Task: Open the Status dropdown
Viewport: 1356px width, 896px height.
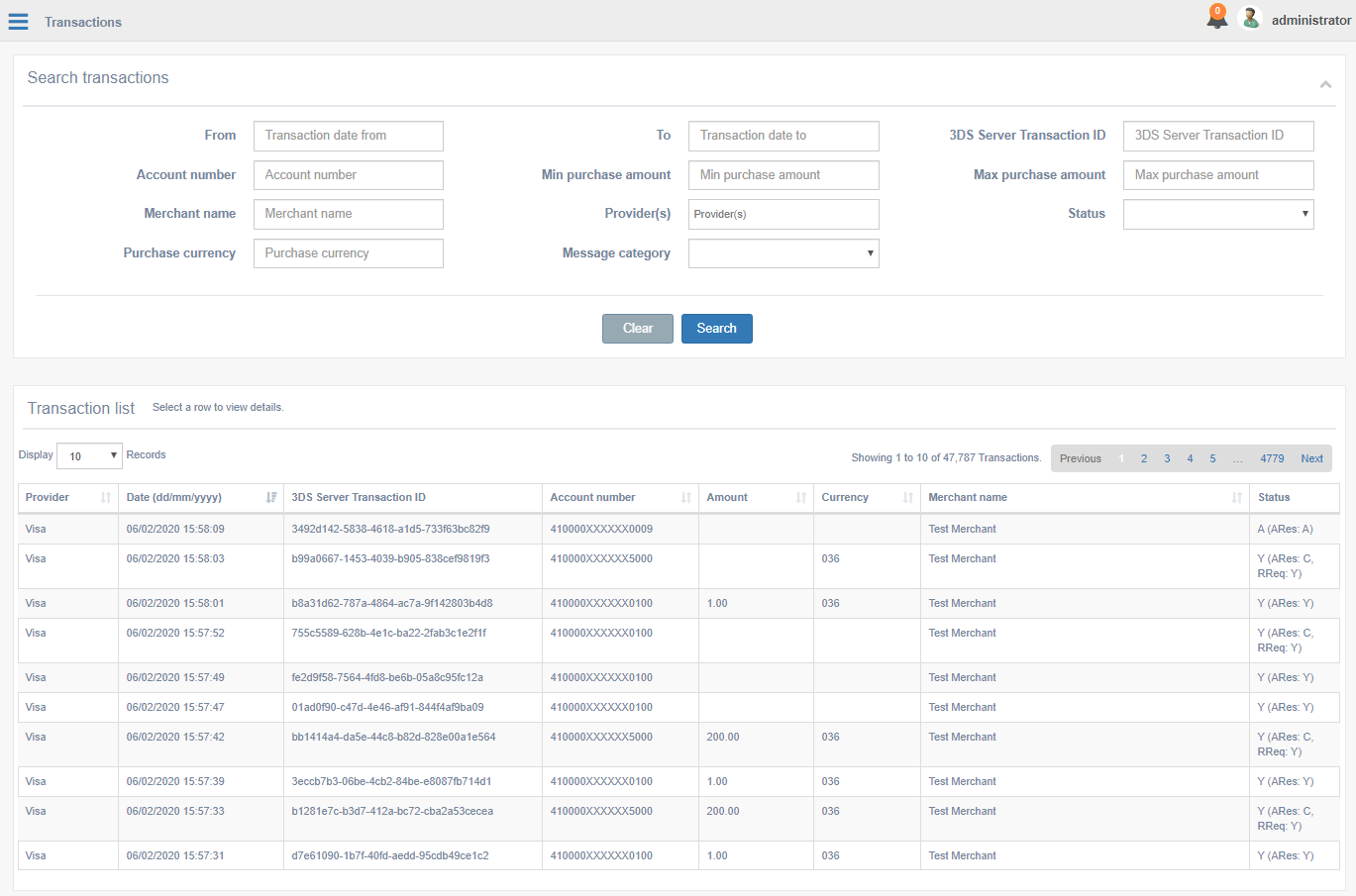Action: 1217,214
